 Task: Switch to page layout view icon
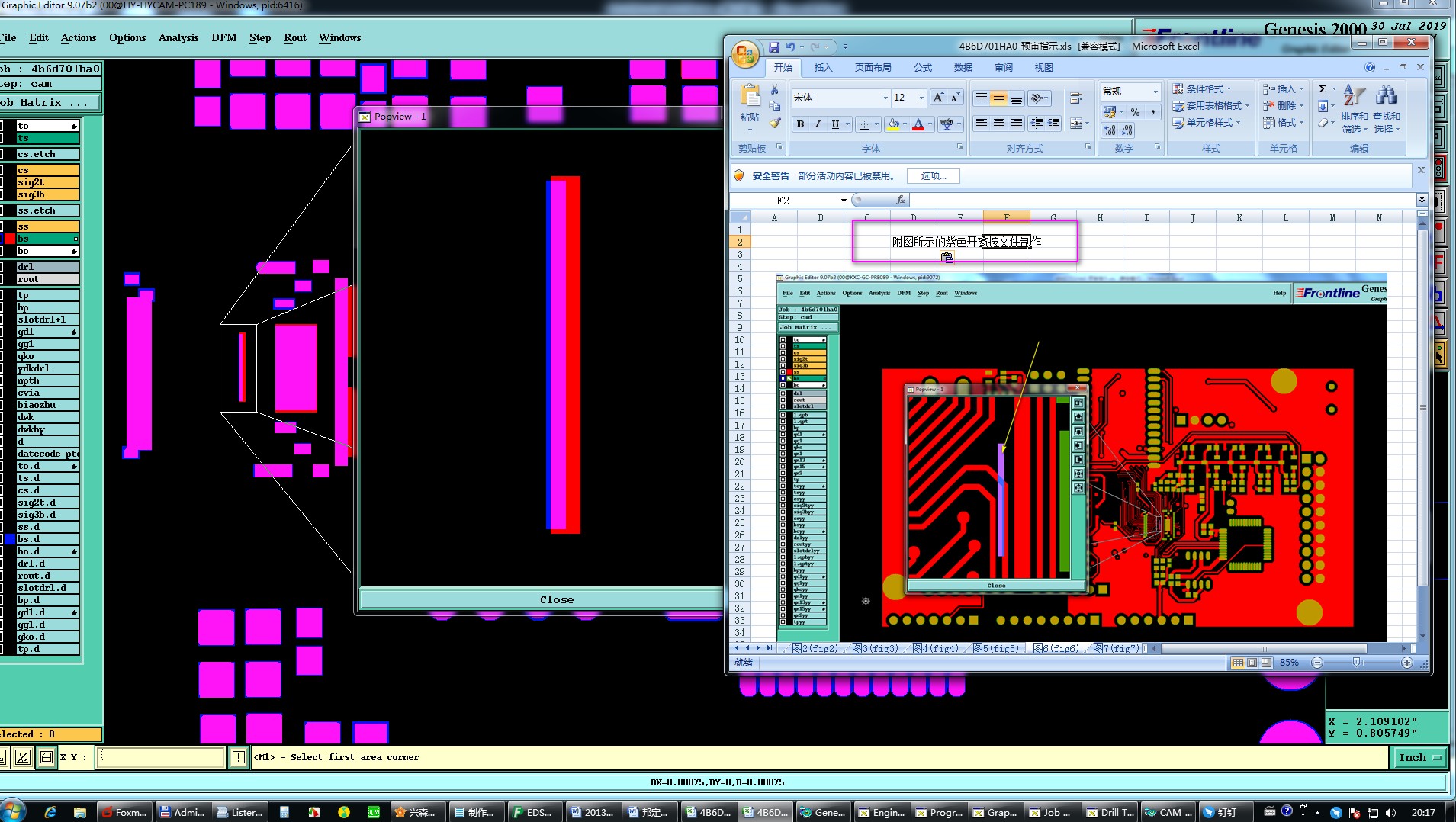coord(1252,663)
